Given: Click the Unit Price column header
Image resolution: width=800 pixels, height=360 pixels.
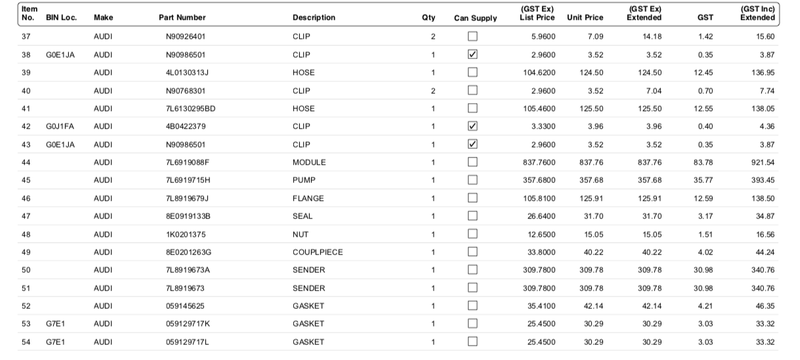Looking at the screenshot, I should click(x=585, y=17).
